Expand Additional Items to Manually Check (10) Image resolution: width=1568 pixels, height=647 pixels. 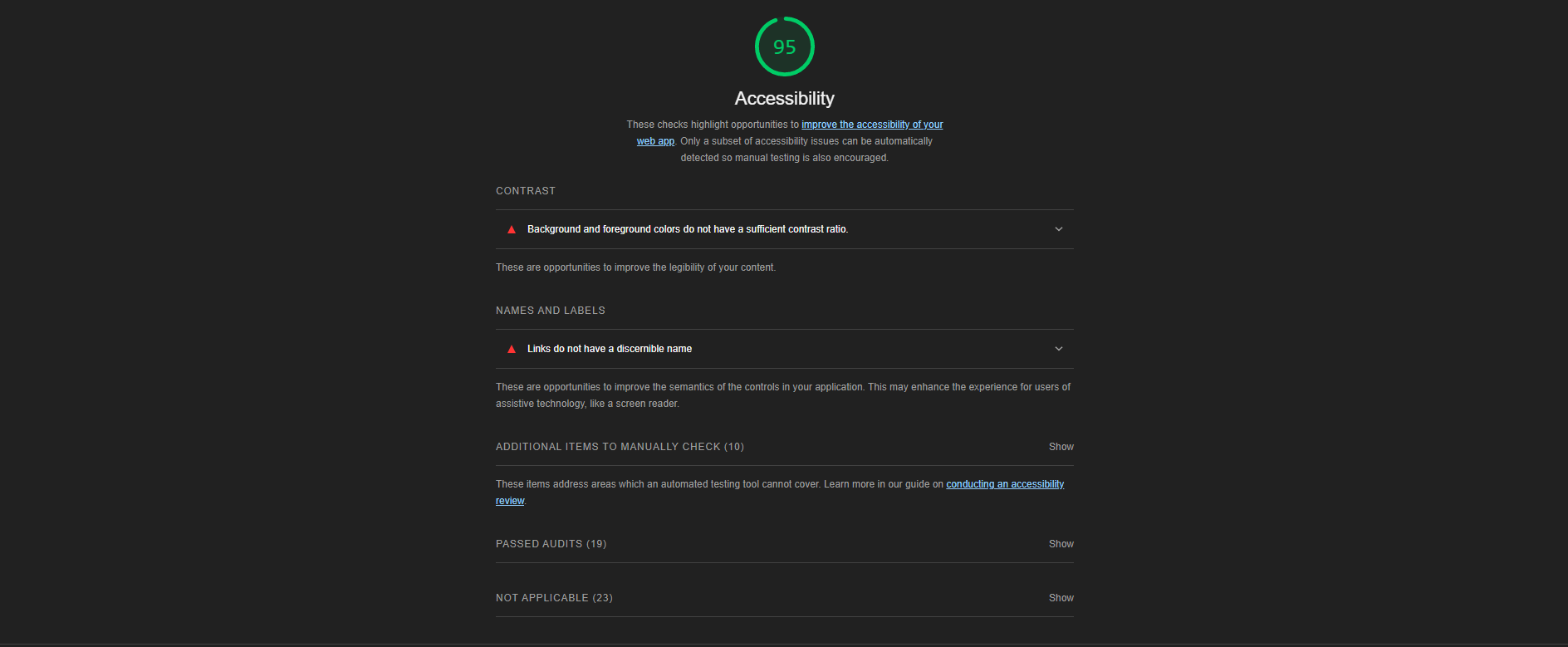click(620, 447)
